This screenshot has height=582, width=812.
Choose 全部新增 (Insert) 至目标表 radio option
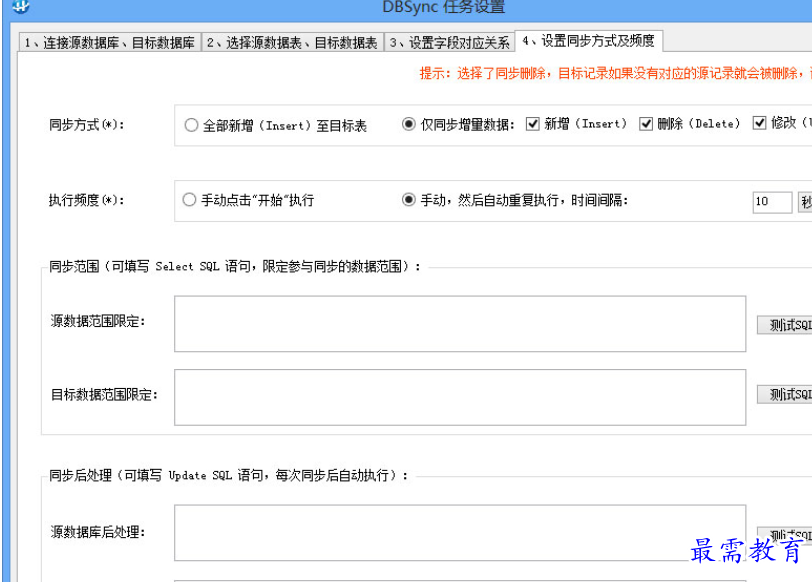click(276, 125)
